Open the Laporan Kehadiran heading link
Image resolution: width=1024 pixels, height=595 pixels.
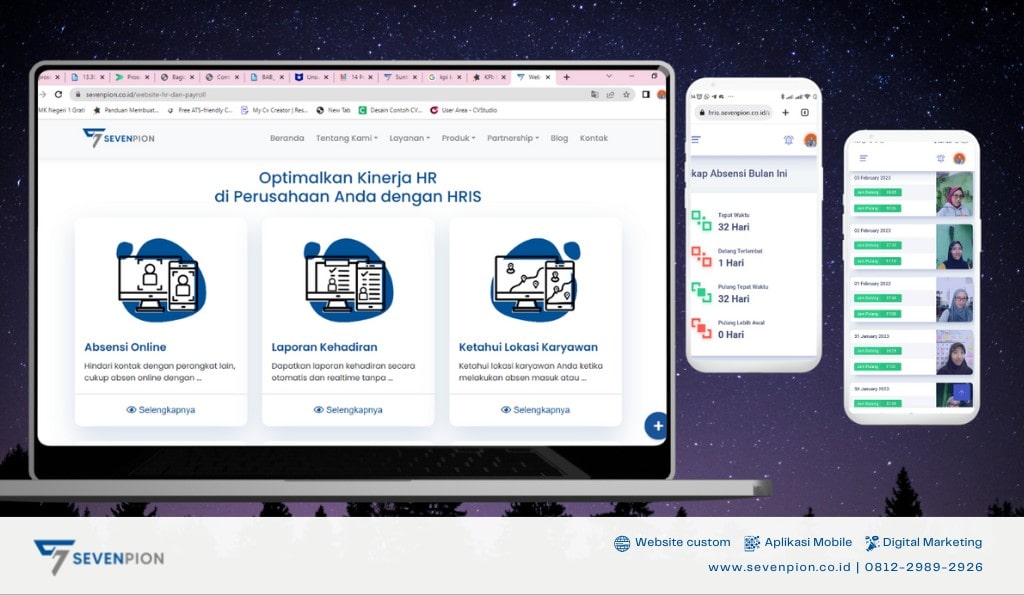[x=324, y=347]
